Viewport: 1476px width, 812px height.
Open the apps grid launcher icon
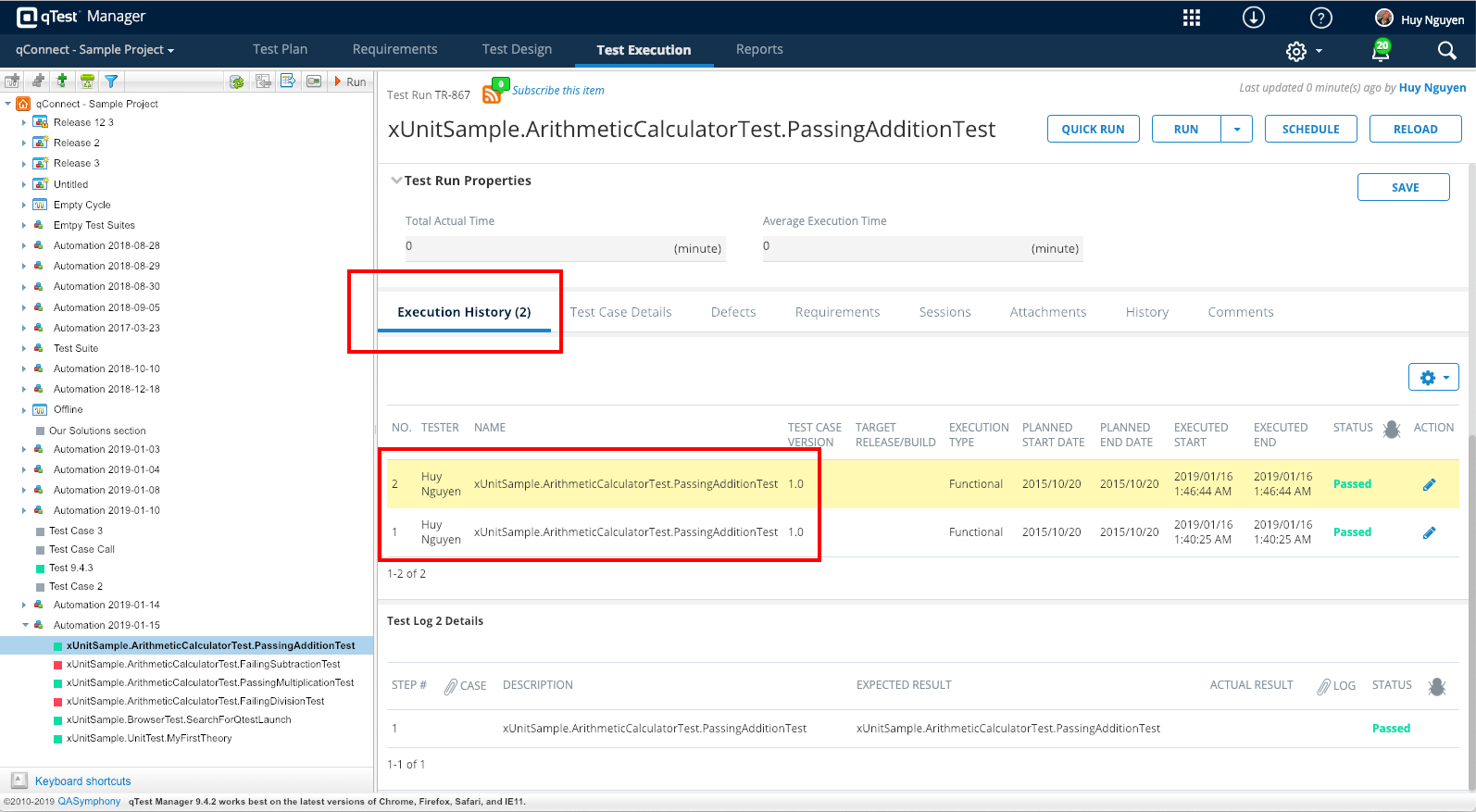(x=1192, y=19)
